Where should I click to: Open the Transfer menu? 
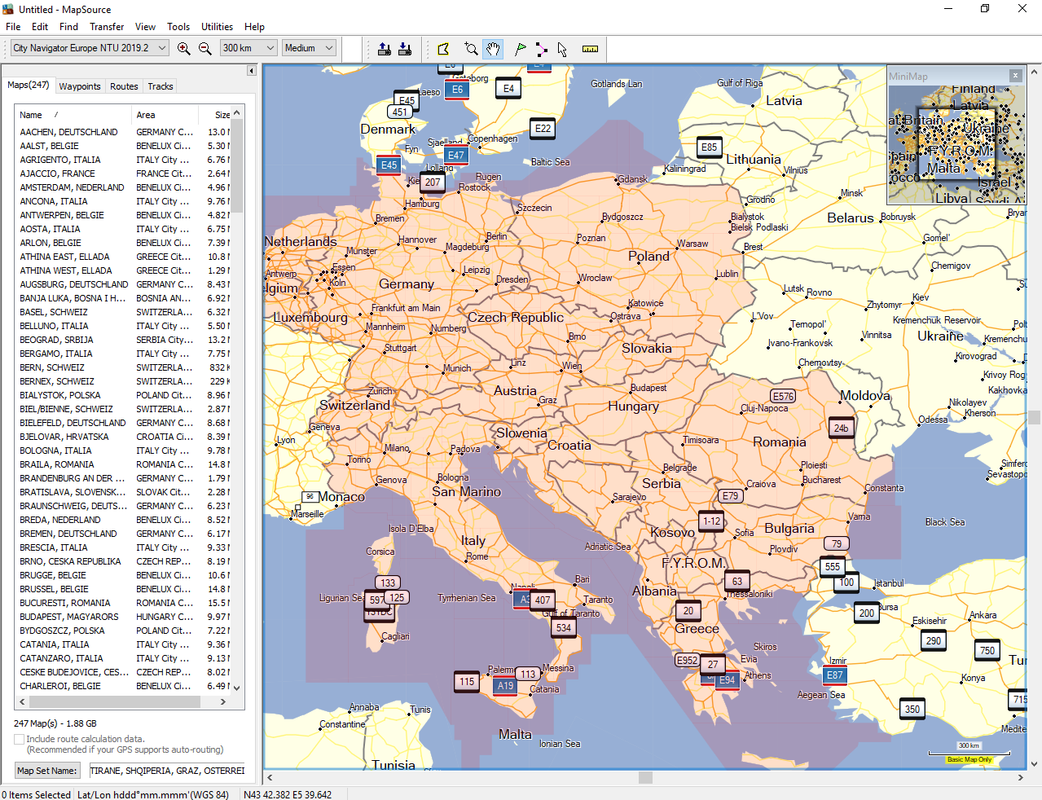click(x=107, y=27)
